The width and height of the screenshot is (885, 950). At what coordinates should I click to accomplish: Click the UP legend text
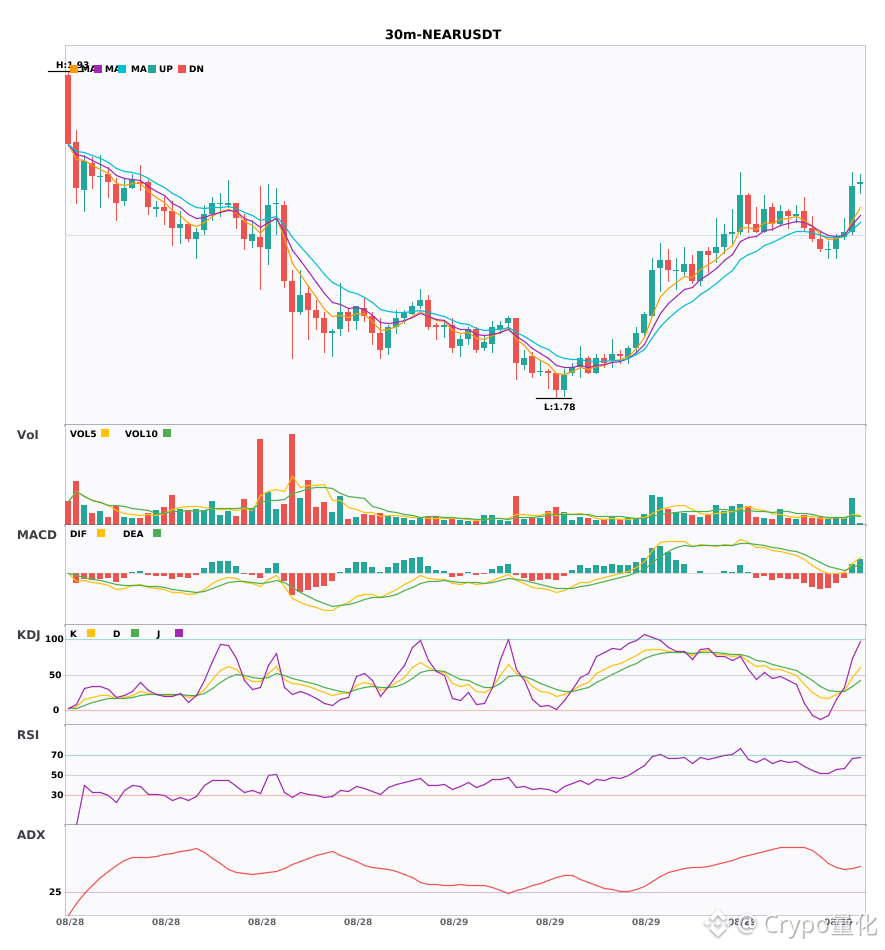click(166, 69)
